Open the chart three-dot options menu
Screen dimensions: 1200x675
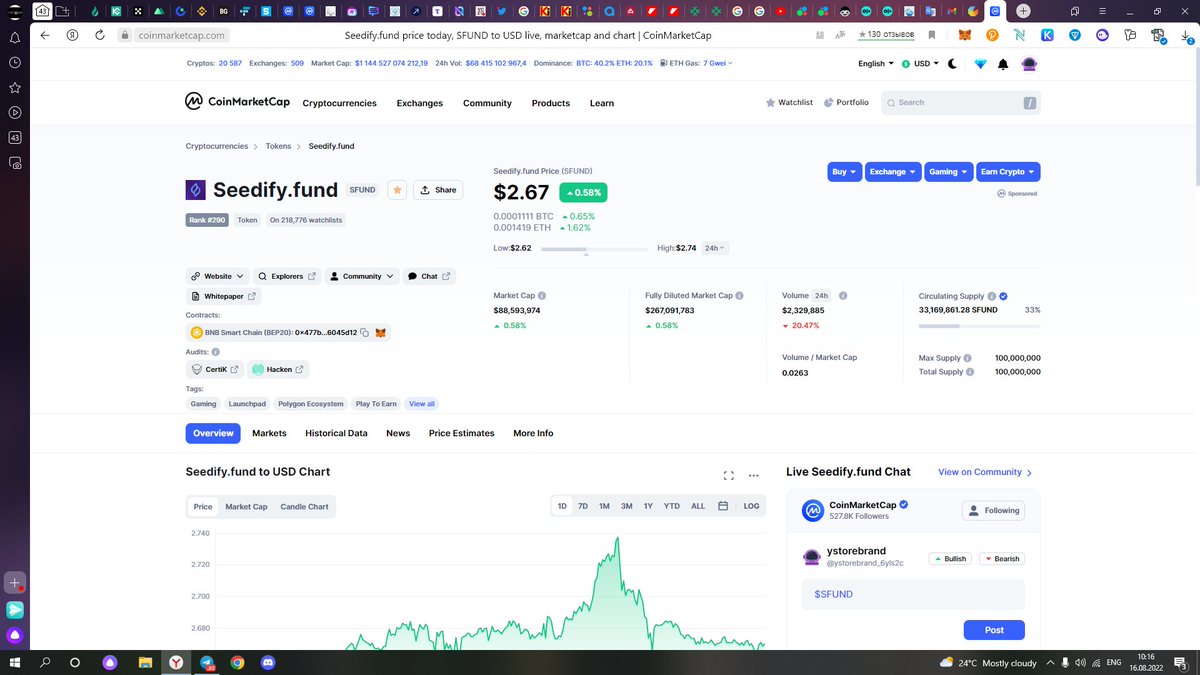754,476
